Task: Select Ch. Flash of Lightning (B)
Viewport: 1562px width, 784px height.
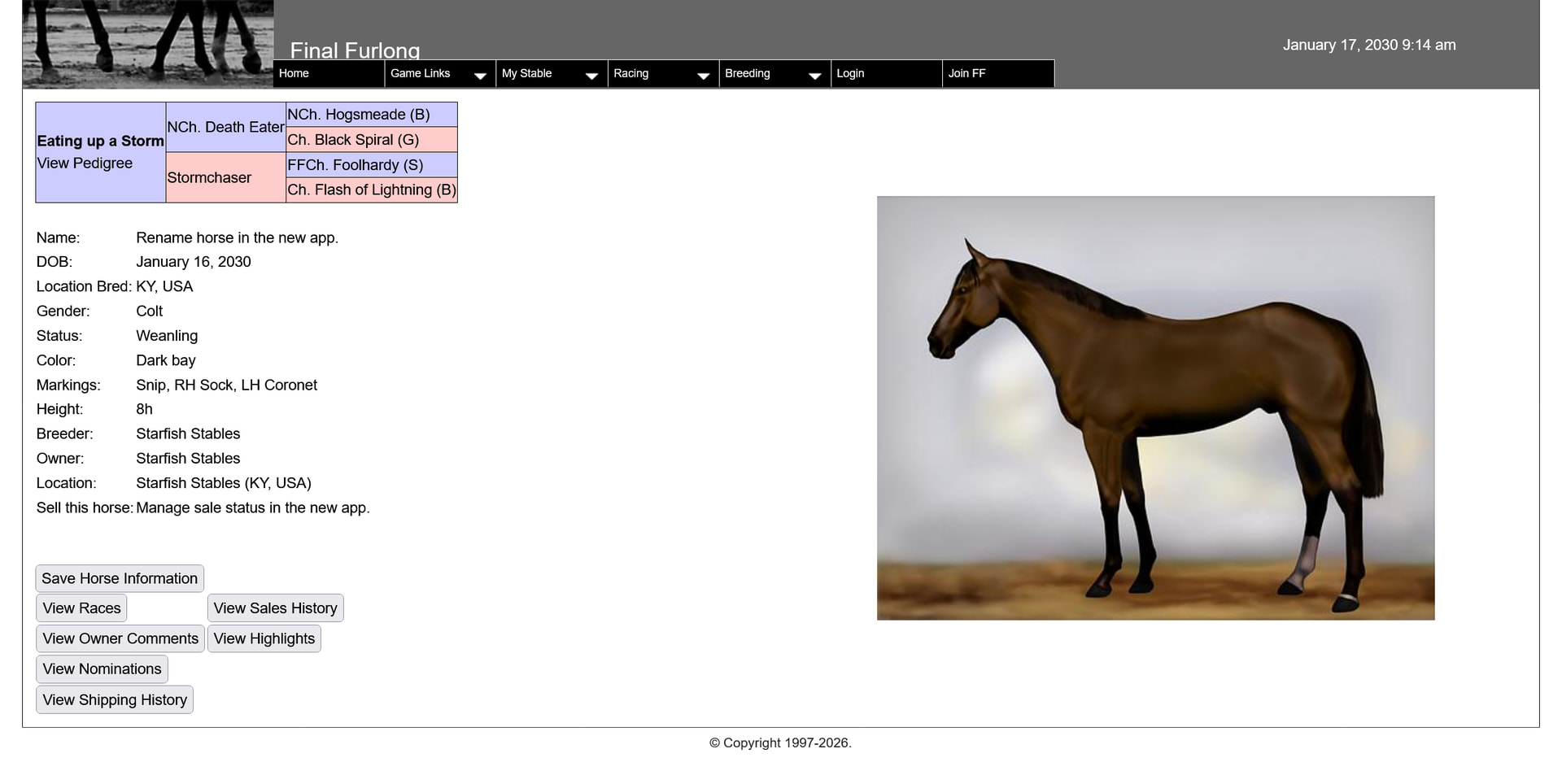Action: click(x=371, y=190)
